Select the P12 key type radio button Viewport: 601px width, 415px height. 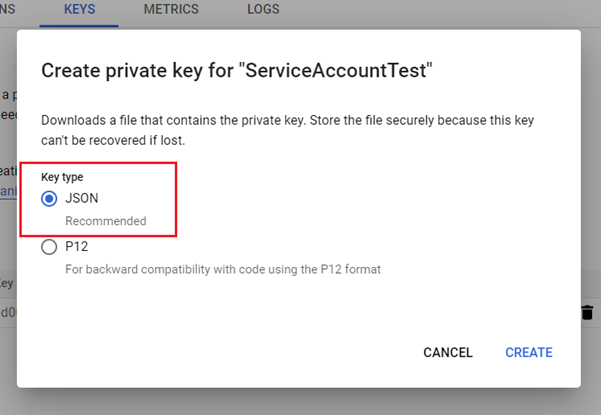50,247
